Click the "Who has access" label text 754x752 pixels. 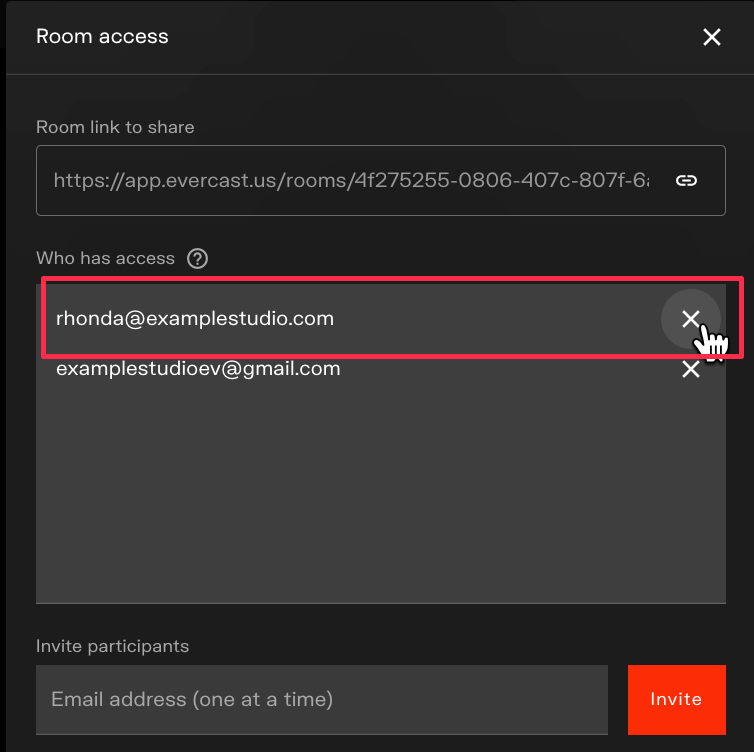tap(105, 258)
